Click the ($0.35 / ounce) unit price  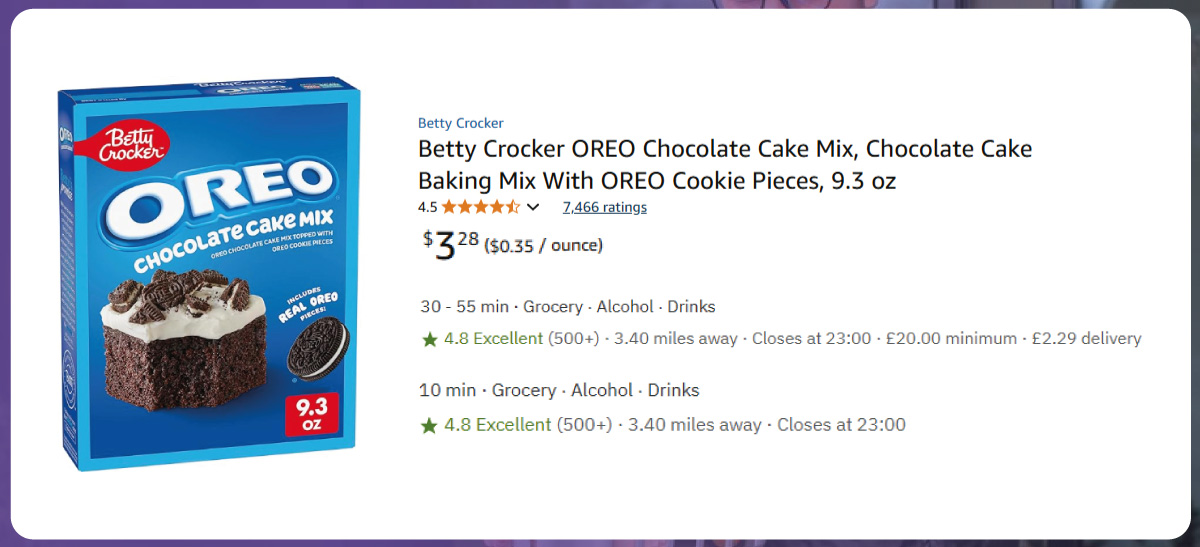[x=543, y=246]
